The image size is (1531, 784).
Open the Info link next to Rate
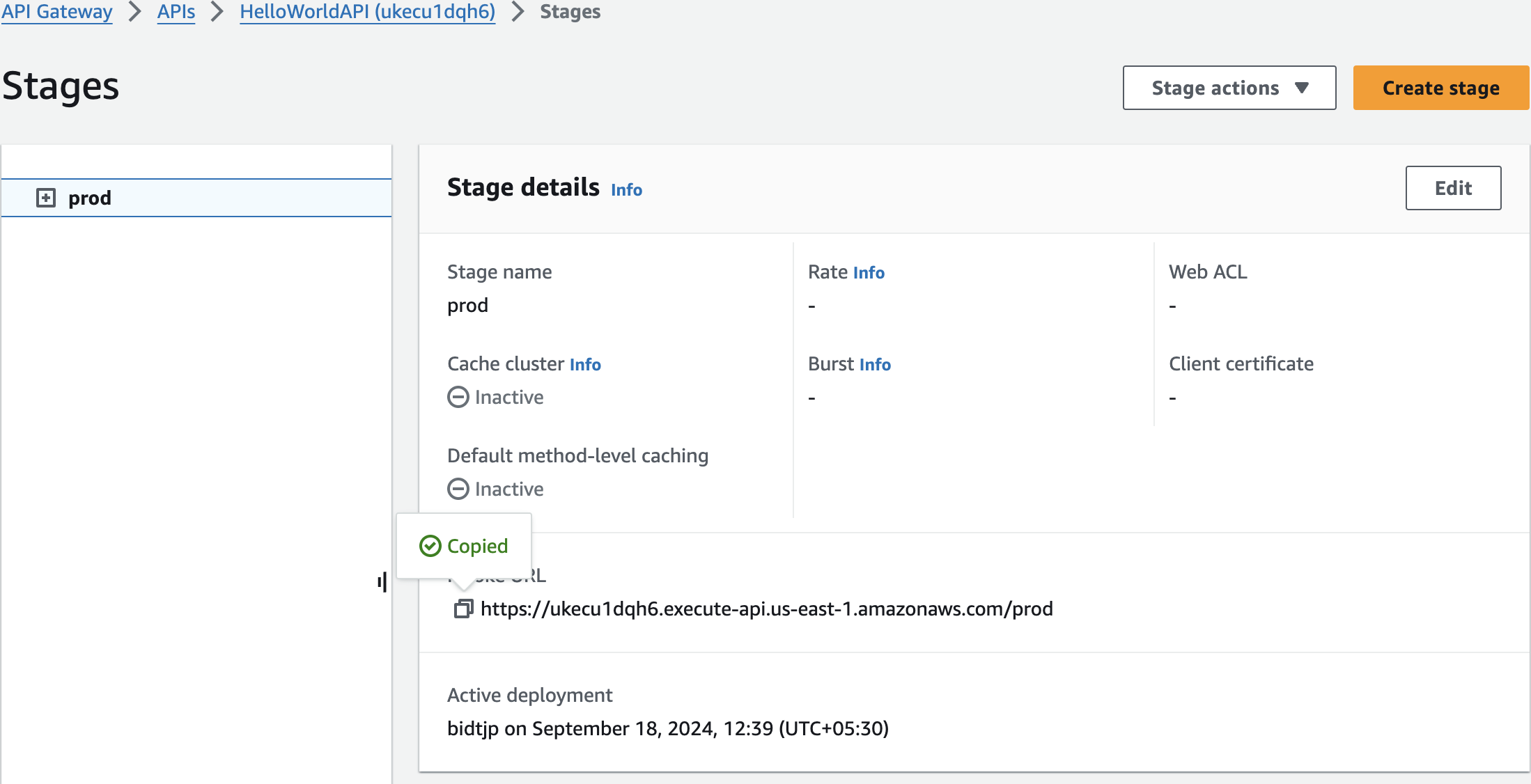(x=869, y=273)
